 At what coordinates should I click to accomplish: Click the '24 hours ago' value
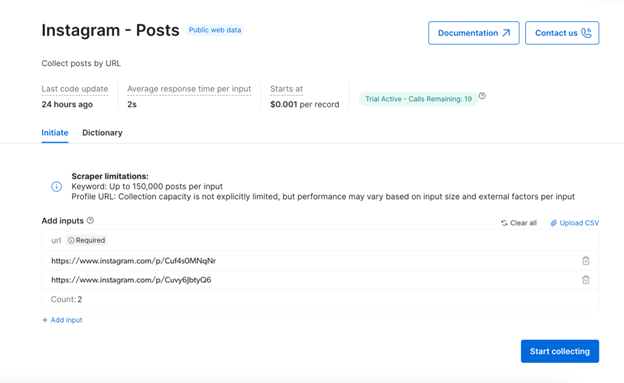click(67, 104)
